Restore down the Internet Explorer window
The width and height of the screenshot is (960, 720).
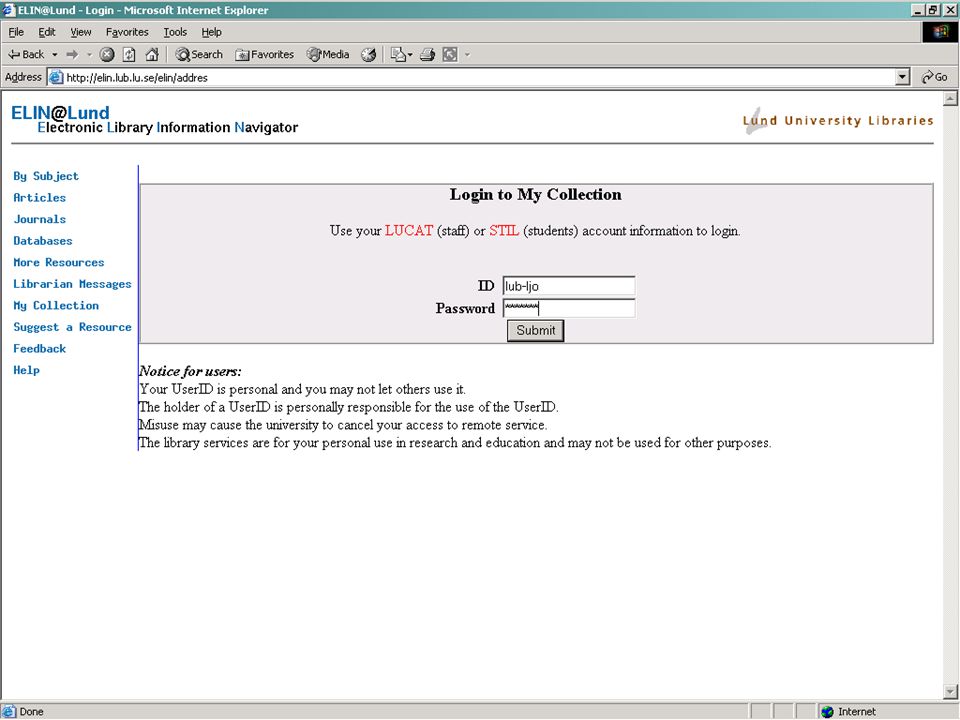[932, 10]
